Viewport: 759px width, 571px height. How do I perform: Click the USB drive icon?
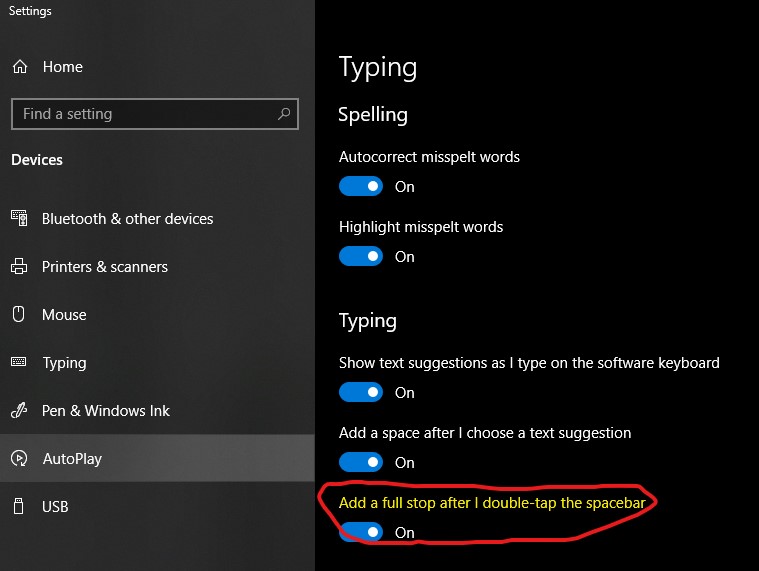click(x=18, y=506)
